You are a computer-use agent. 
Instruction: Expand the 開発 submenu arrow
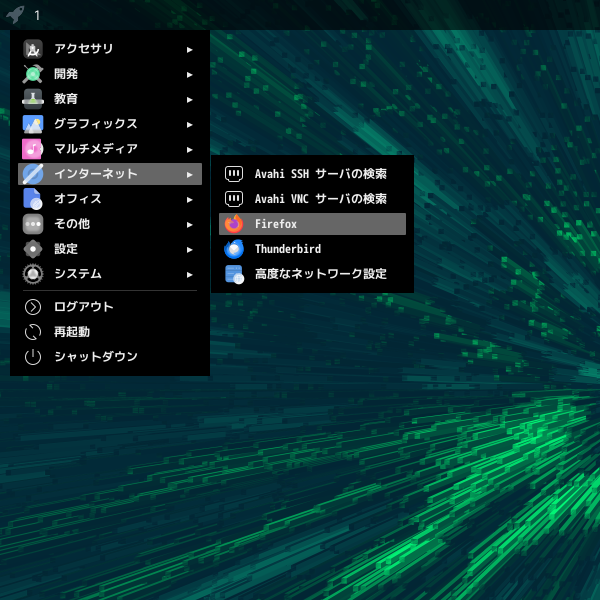[x=189, y=74]
